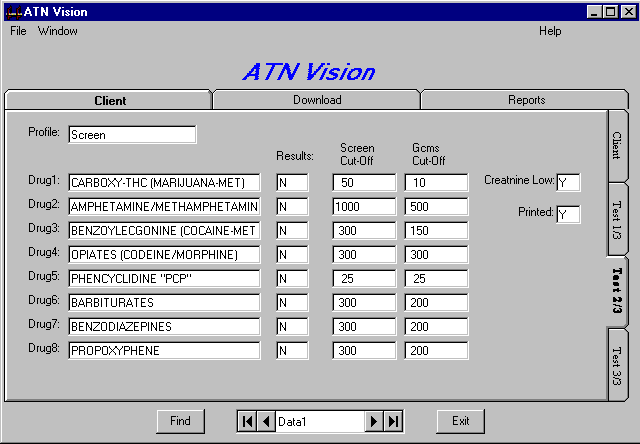
Task: Minimize the ATN Vision window
Action: point(594,12)
